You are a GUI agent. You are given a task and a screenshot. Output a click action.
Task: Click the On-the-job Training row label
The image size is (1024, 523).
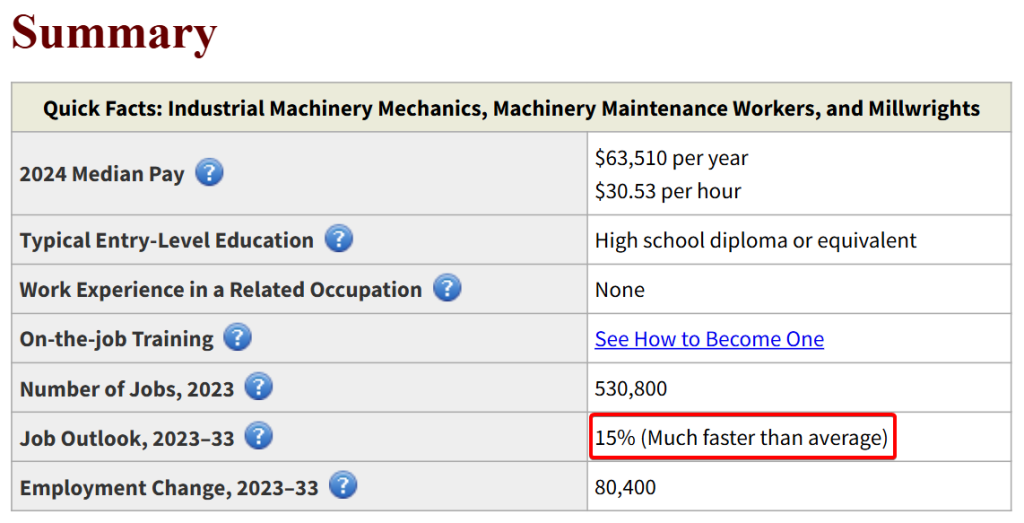(116, 338)
